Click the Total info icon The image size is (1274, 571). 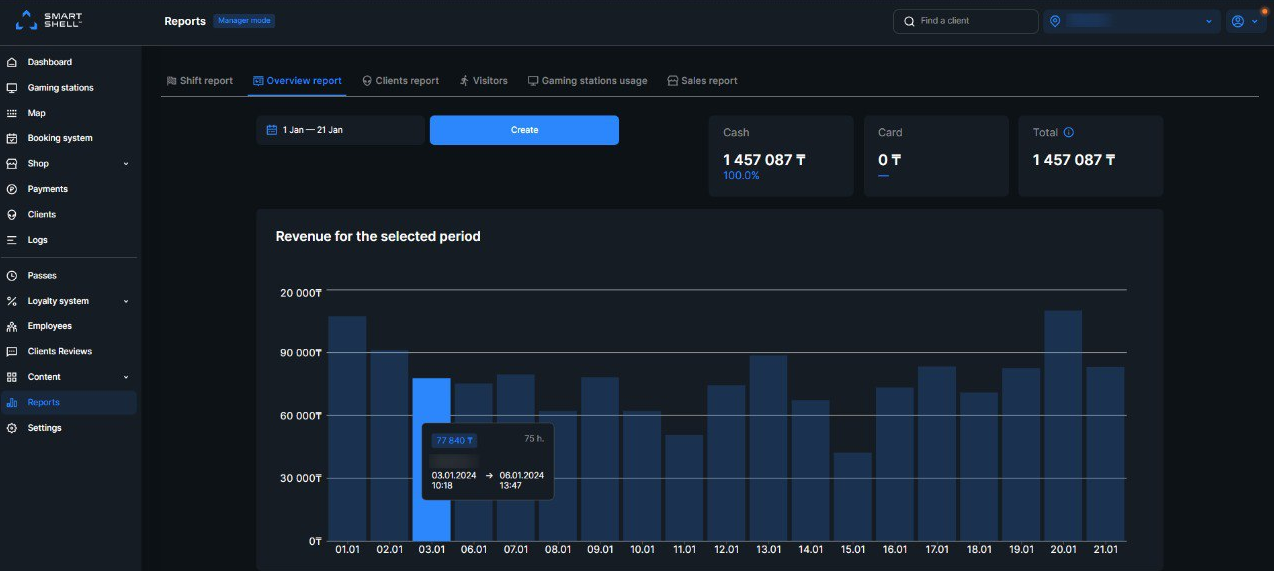click(1068, 132)
